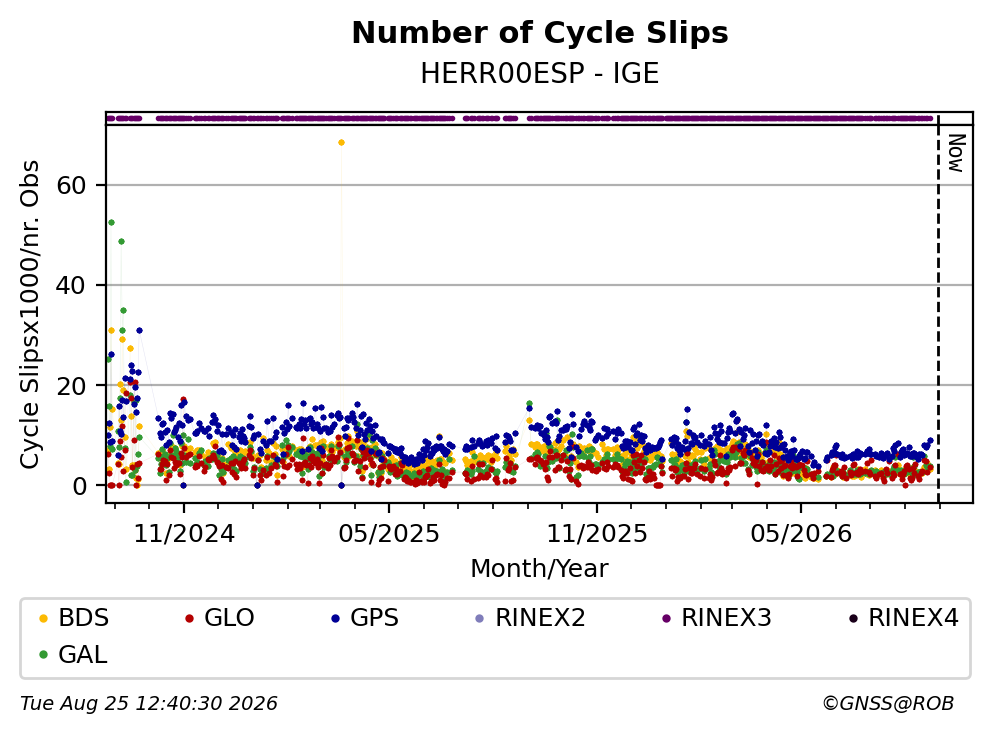Click the HERR00ESP - IGE subtitle
Screen dimensions: 993x734
coord(540,73)
